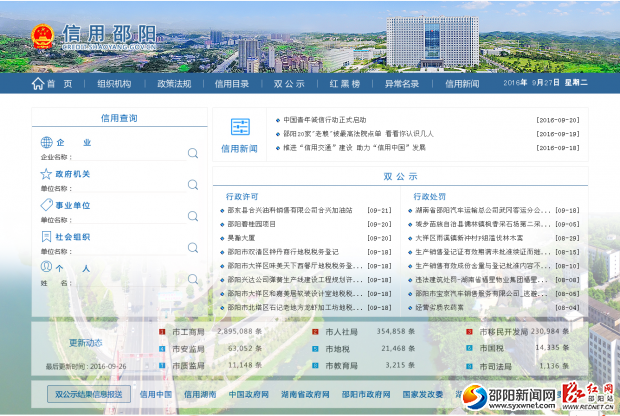Click the star icon beside 政府机关
620x416 pixels.
tap(46, 174)
